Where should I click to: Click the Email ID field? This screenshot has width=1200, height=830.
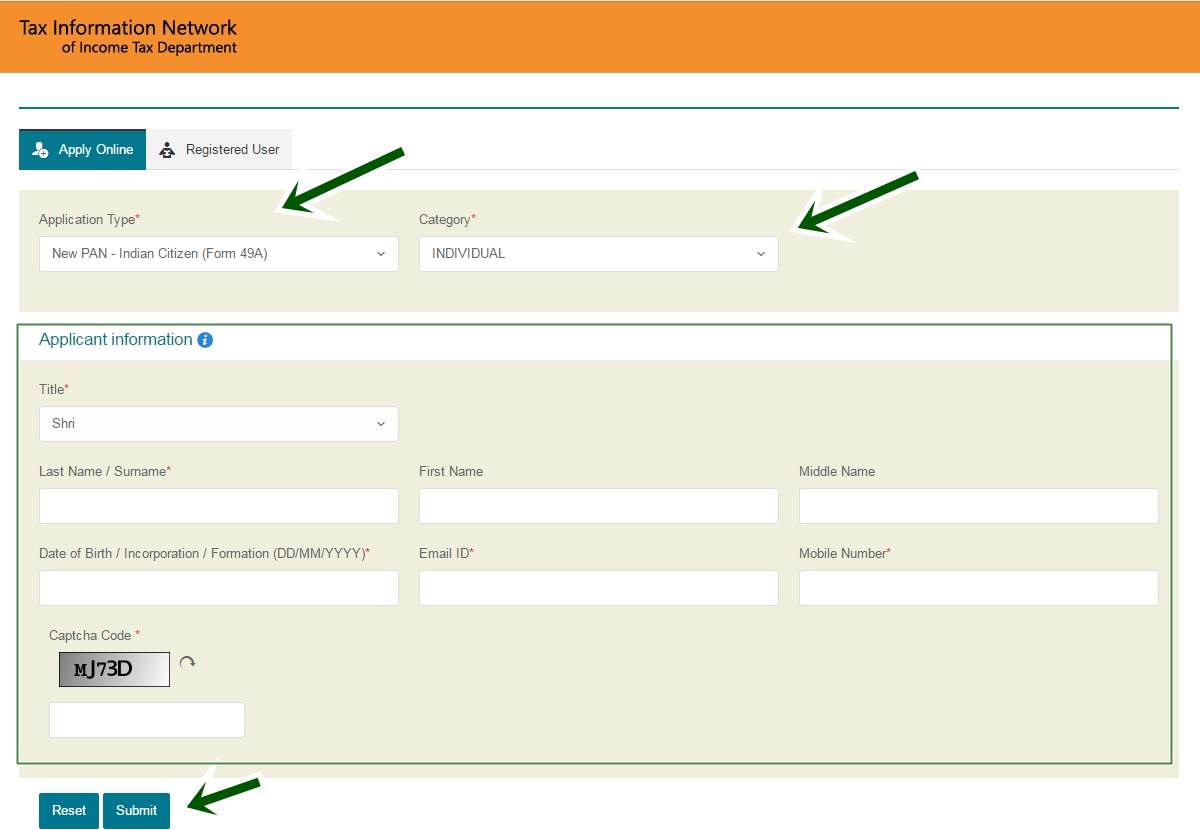pos(598,587)
